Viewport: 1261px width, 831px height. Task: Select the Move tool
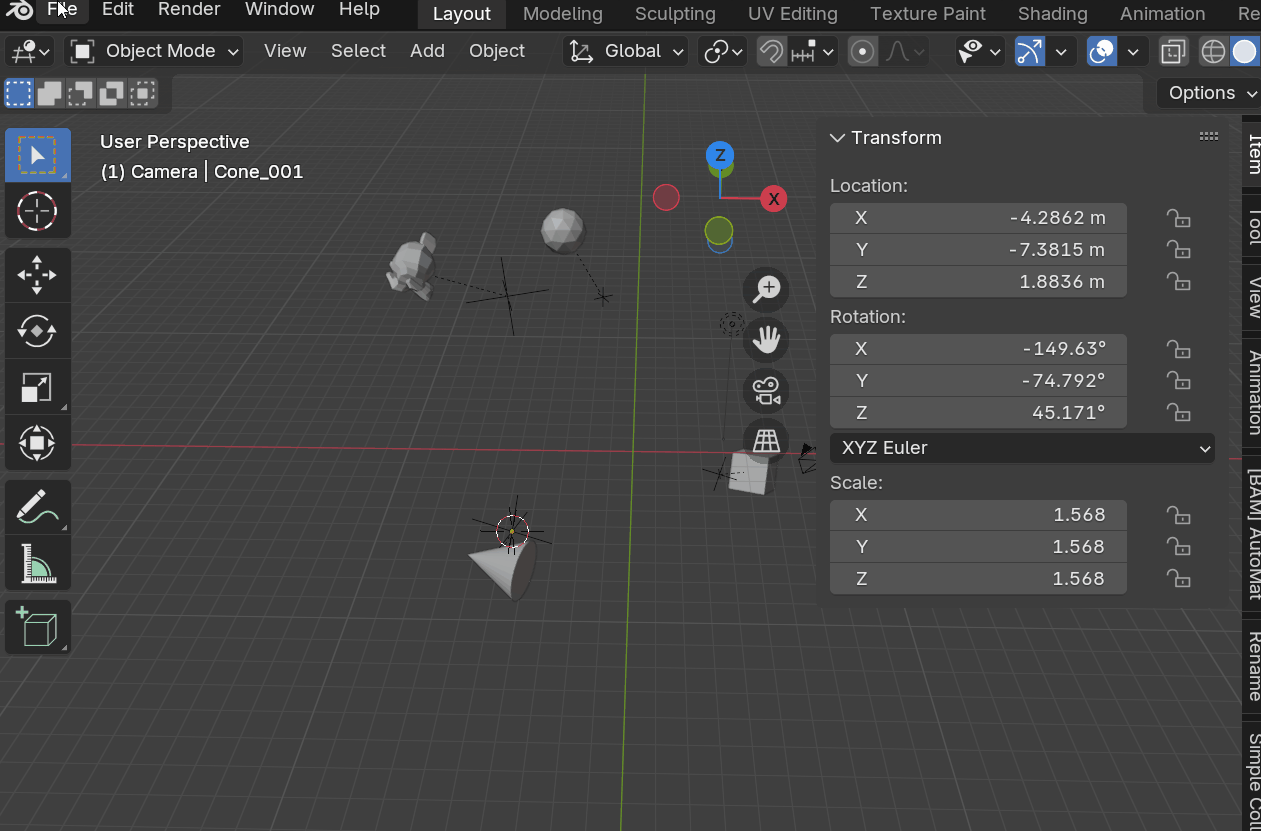click(x=38, y=275)
